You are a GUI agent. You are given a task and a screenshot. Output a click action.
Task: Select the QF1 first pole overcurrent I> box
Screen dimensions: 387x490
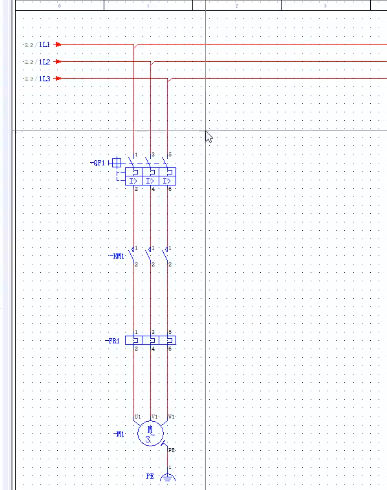(134, 181)
